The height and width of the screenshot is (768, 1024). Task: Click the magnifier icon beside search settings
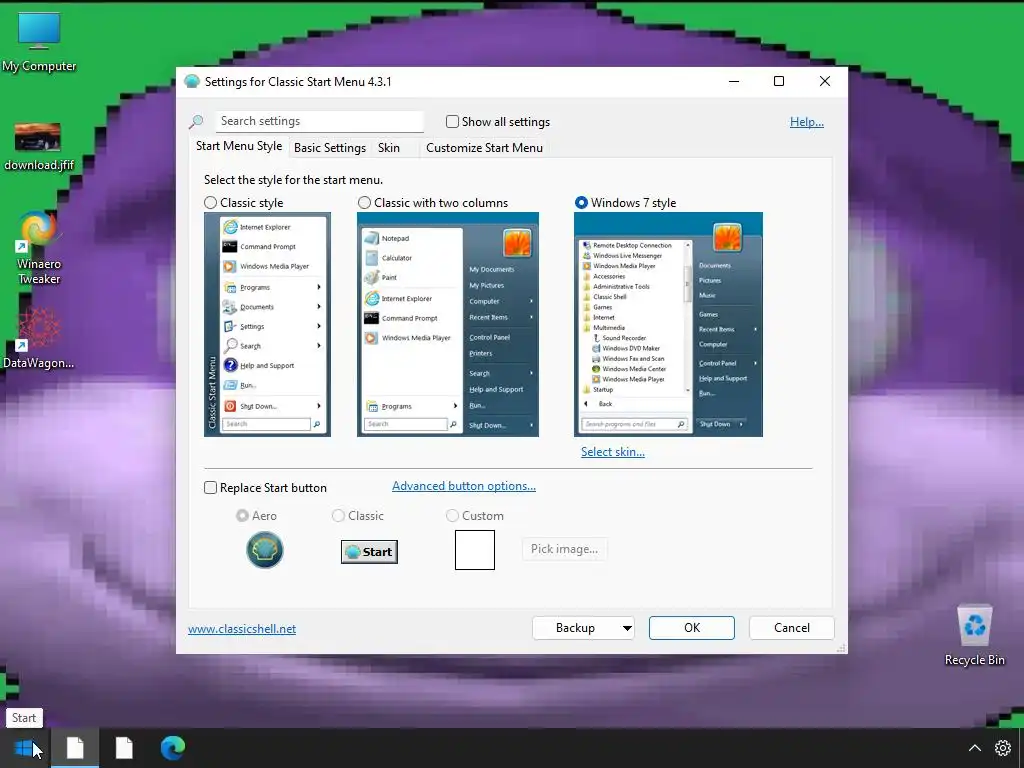196,121
